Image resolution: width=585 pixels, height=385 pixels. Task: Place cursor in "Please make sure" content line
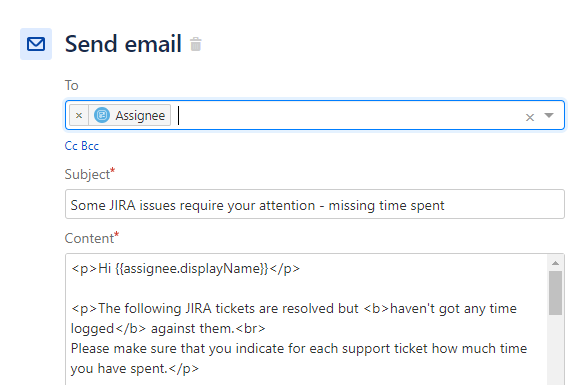coord(299,348)
